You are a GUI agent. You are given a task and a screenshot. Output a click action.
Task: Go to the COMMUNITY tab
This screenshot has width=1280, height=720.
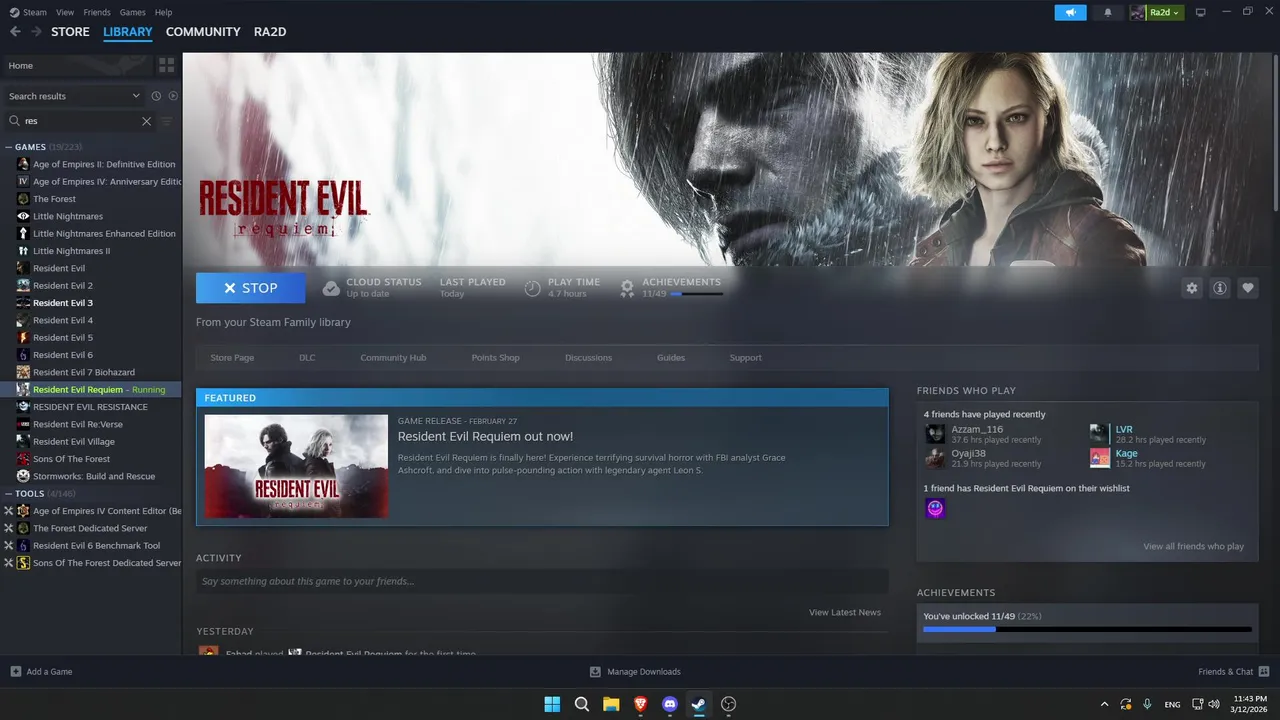pyautogui.click(x=203, y=32)
